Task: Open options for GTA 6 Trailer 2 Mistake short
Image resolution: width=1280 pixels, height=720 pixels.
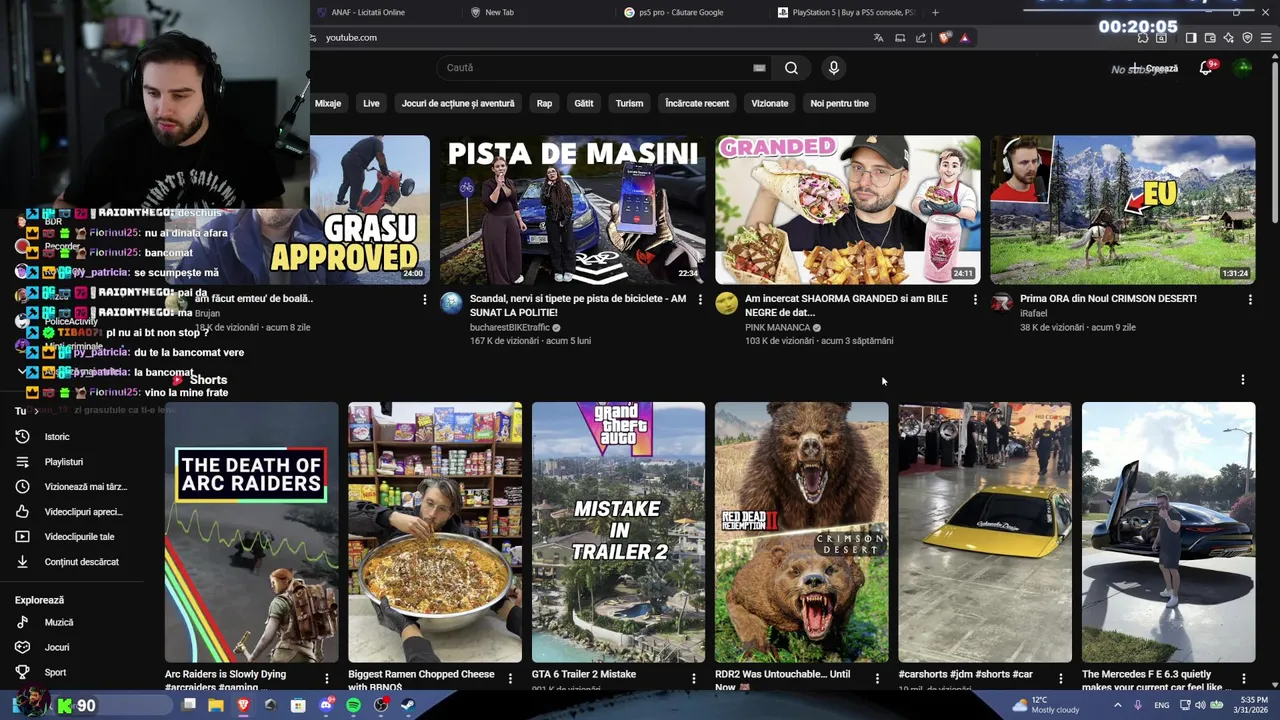Action: 694,679
